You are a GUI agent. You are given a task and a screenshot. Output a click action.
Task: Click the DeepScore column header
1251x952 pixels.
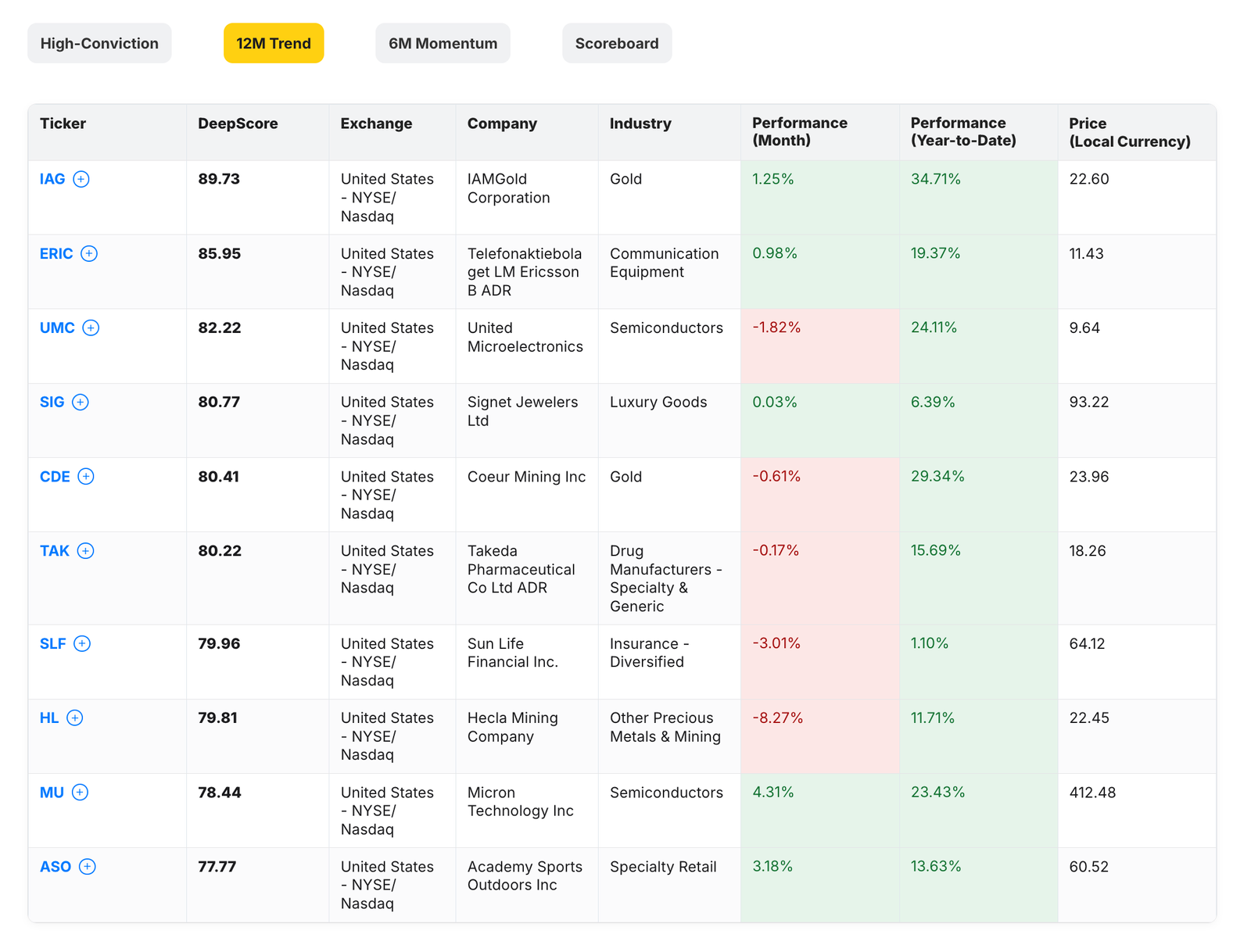pyautogui.click(x=238, y=123)
